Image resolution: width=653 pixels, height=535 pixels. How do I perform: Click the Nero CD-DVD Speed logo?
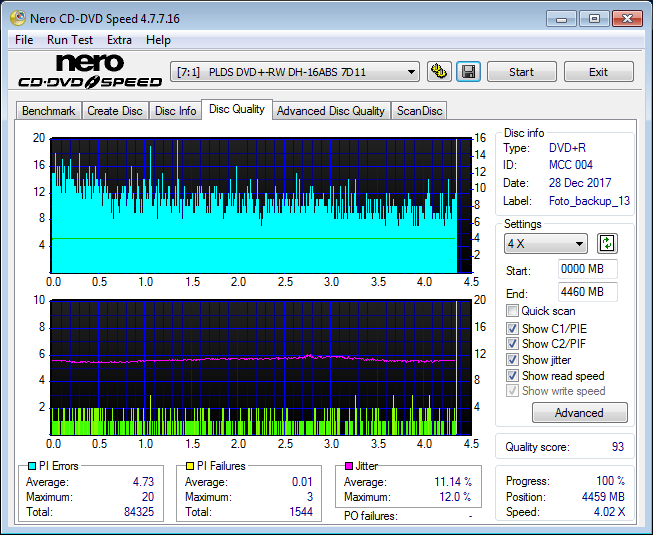(90, 71)
